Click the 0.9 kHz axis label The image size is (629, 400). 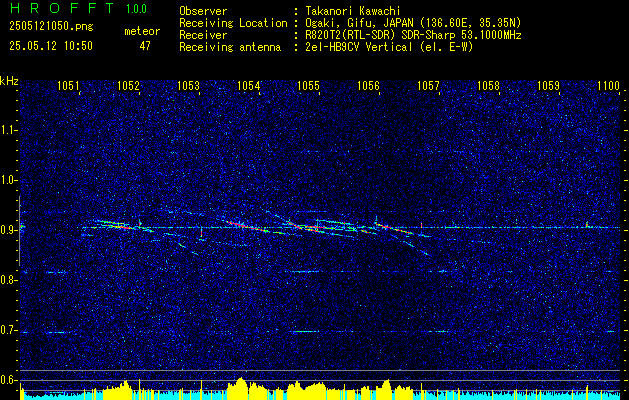(x=8, y=230)
